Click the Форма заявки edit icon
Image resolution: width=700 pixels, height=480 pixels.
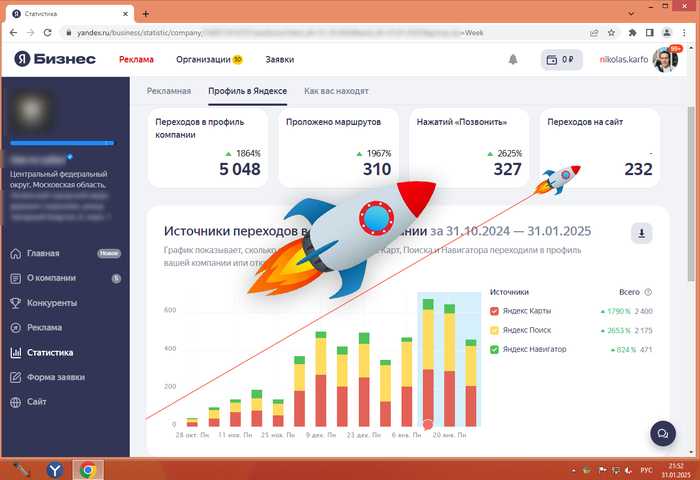pyautogui.click(x=16, y=377)
